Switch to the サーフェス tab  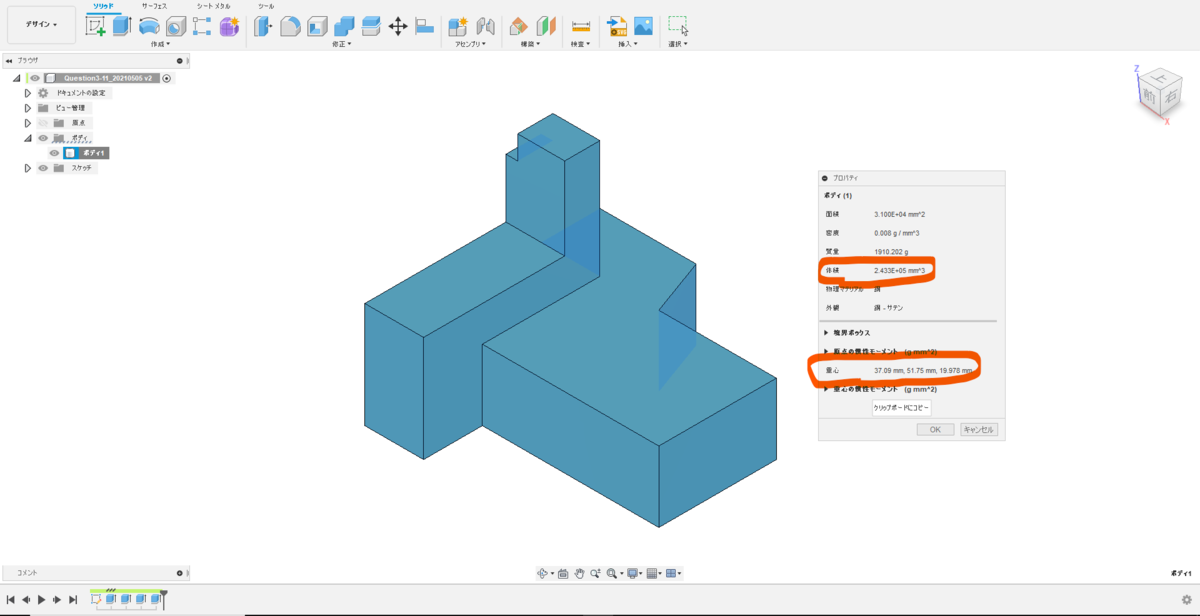154,6
